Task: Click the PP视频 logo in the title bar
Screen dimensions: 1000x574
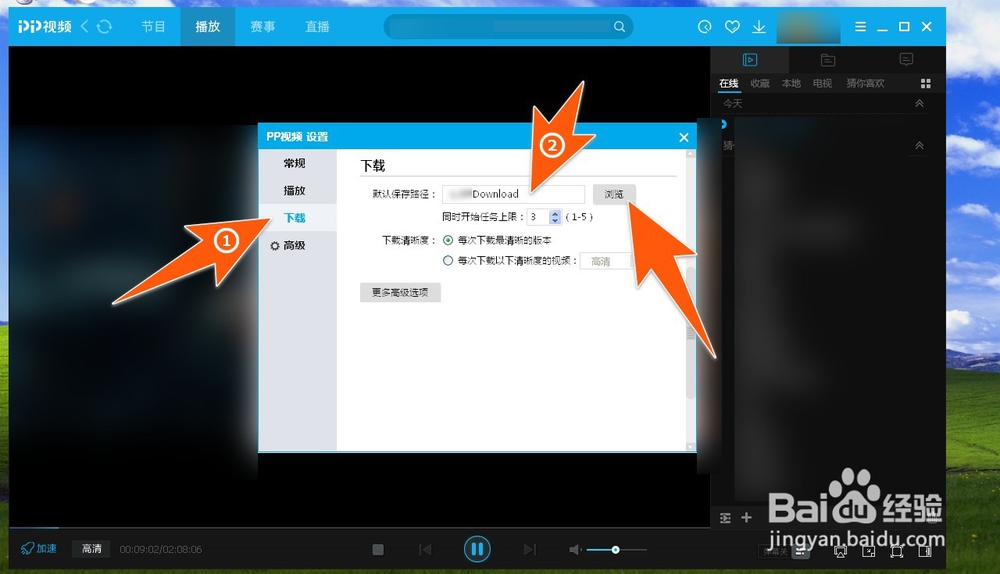Action: pos(45,27)
